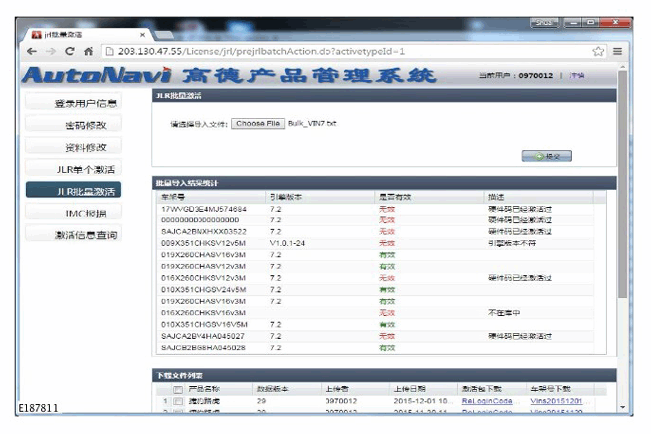Select the jrl tab title
The width and height of the screenshot is (651, 434).
pos(63,35)
